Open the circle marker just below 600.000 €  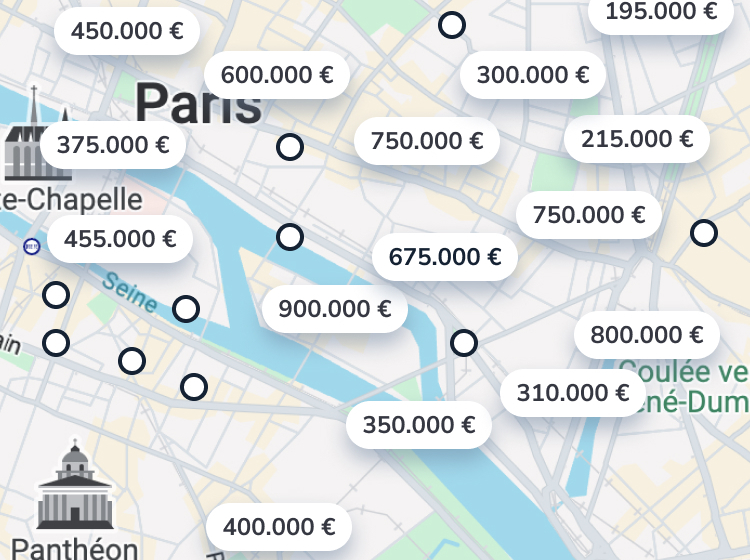[290, 148]
